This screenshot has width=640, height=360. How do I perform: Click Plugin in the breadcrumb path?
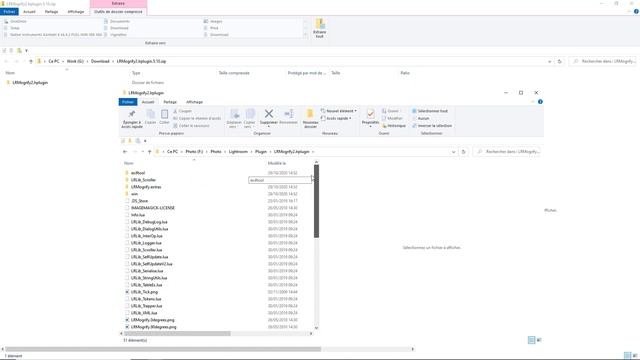tap(260, 152)
